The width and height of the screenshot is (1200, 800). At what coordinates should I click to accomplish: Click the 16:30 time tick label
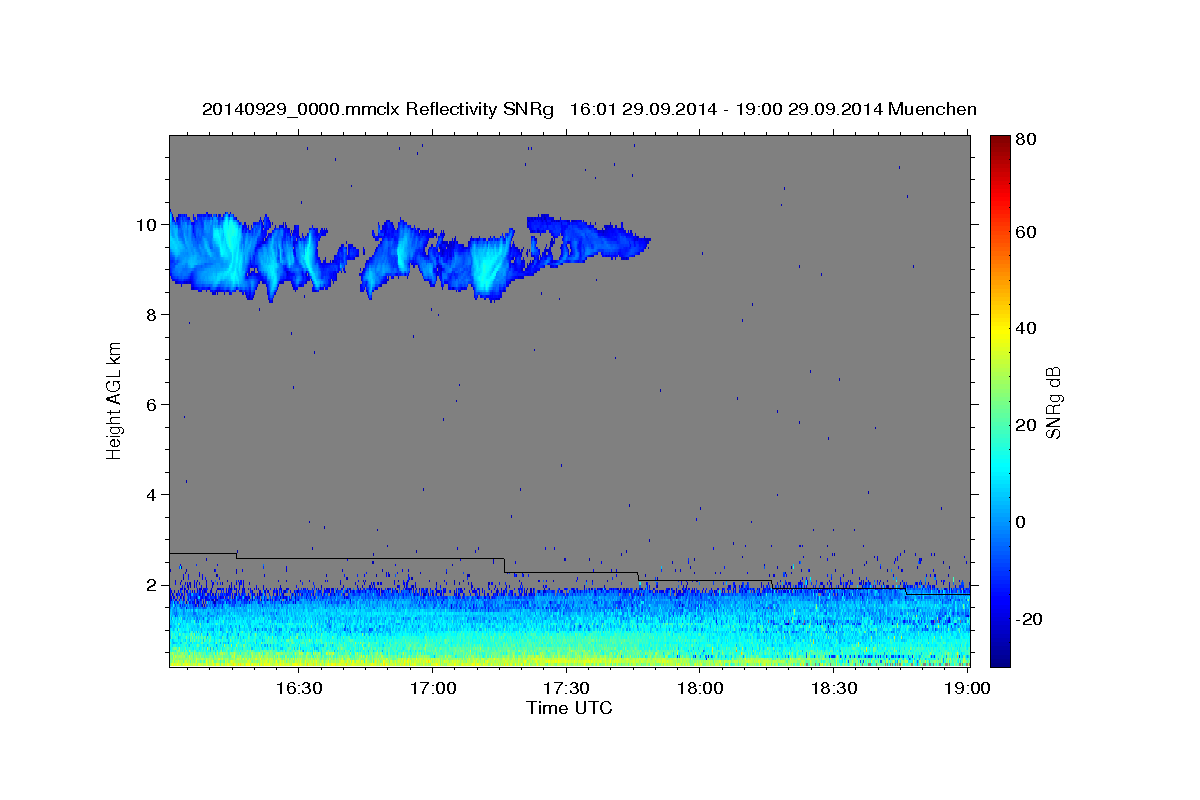298,689
